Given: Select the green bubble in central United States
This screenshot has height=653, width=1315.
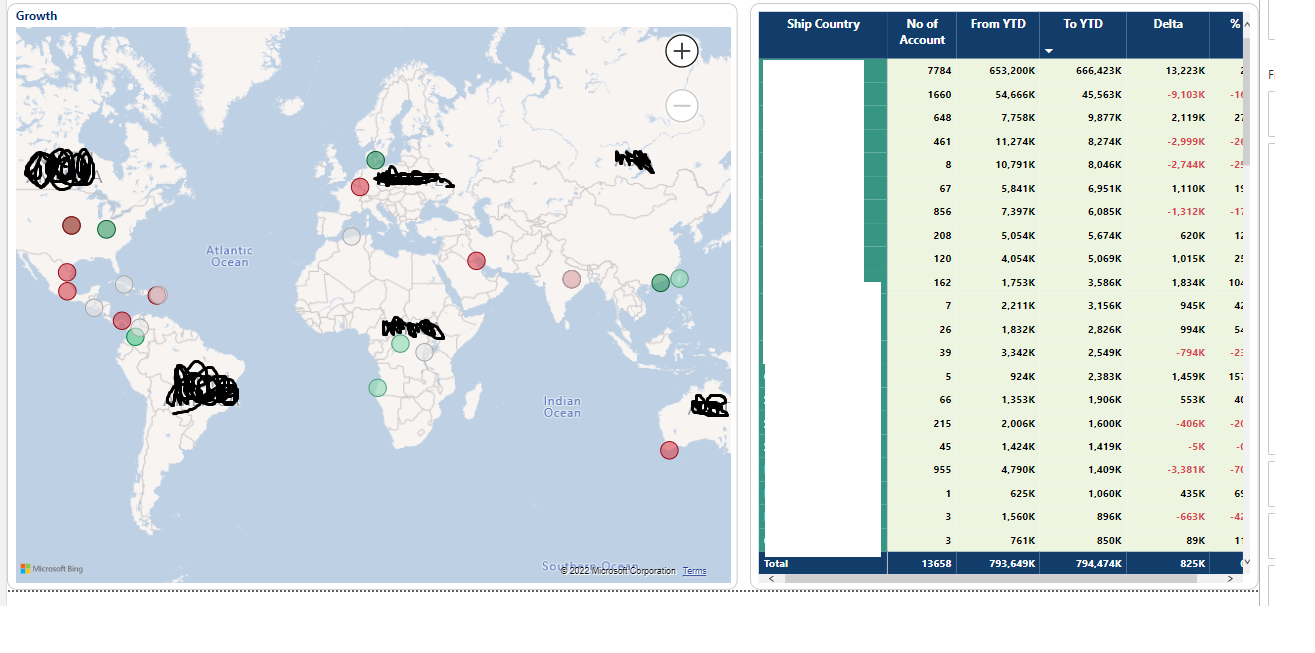Looking at the screenshot, I should [x=106, y=229].
